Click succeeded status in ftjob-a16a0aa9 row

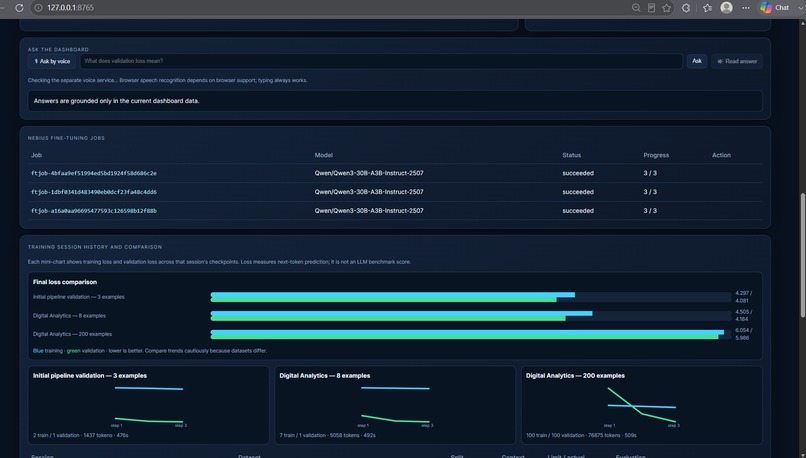point(578,211)
